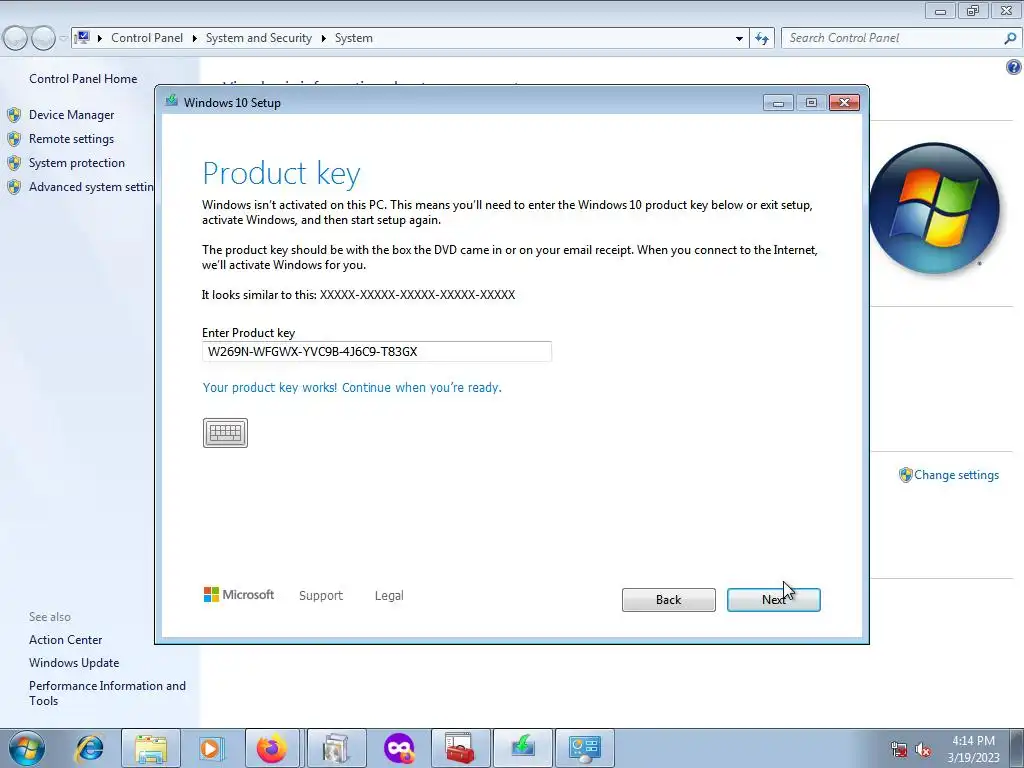Launch Internet Explorer from the taskbar
Screen dimensions: 1024x768
pyautogui.click(x=89, y=748)
